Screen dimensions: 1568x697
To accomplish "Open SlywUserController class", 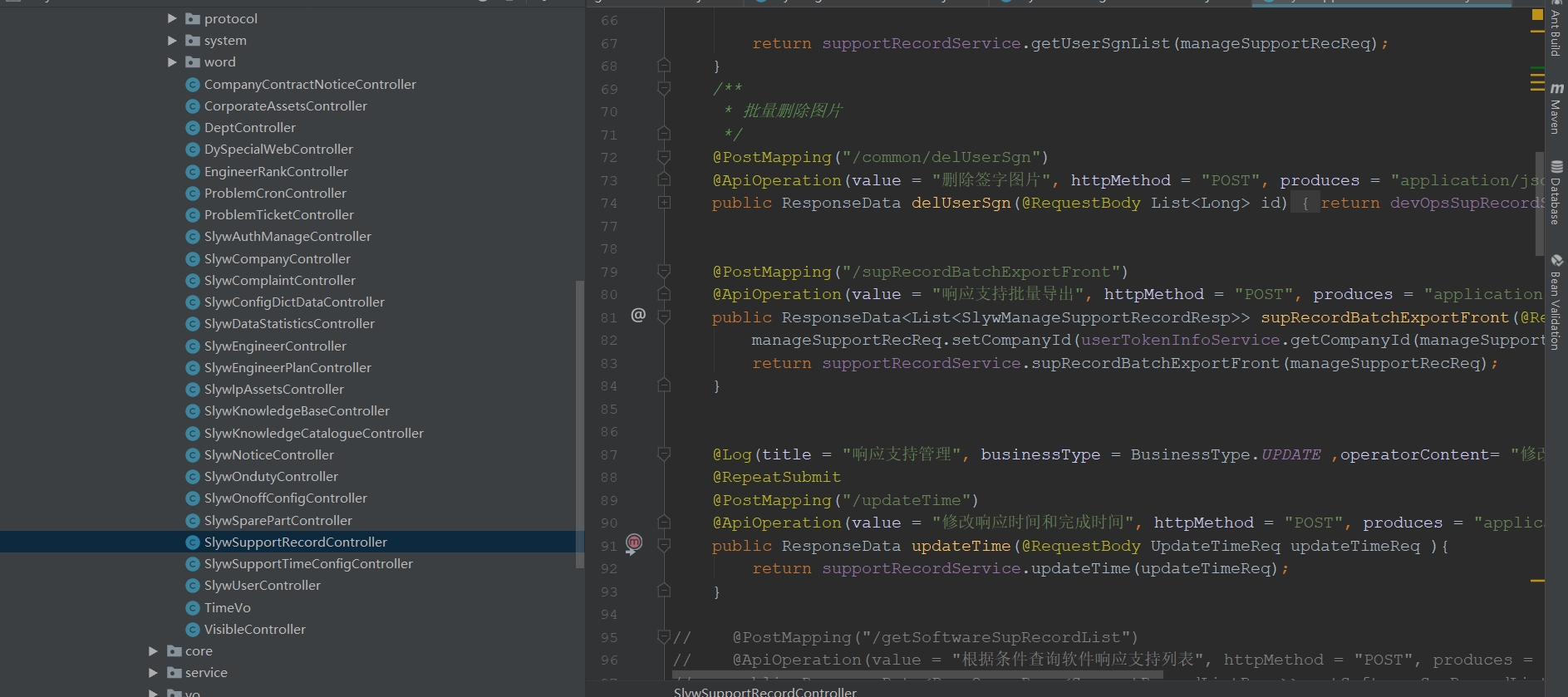I will (x=263, y=585).
